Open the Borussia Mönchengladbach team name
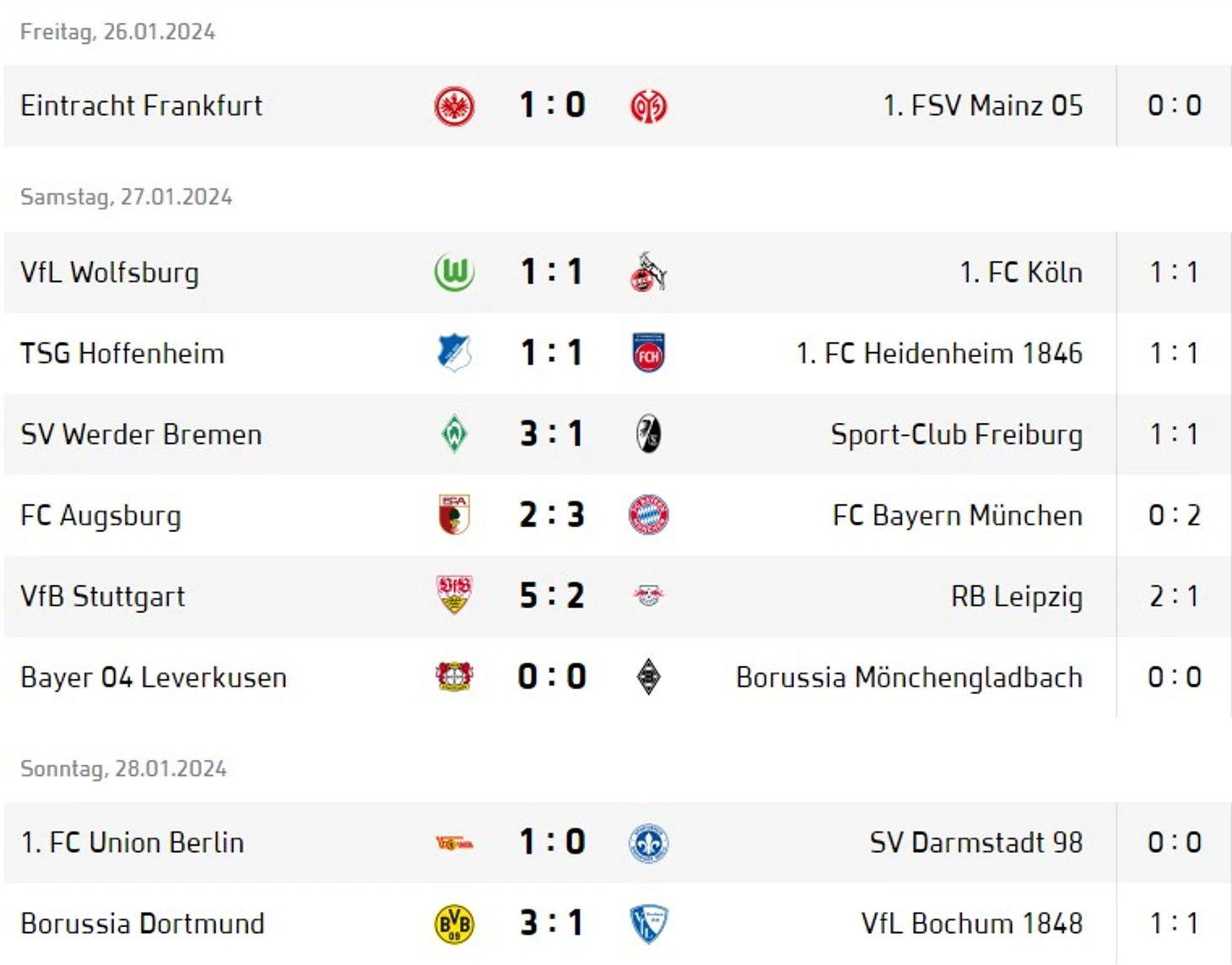 [909, 677]
